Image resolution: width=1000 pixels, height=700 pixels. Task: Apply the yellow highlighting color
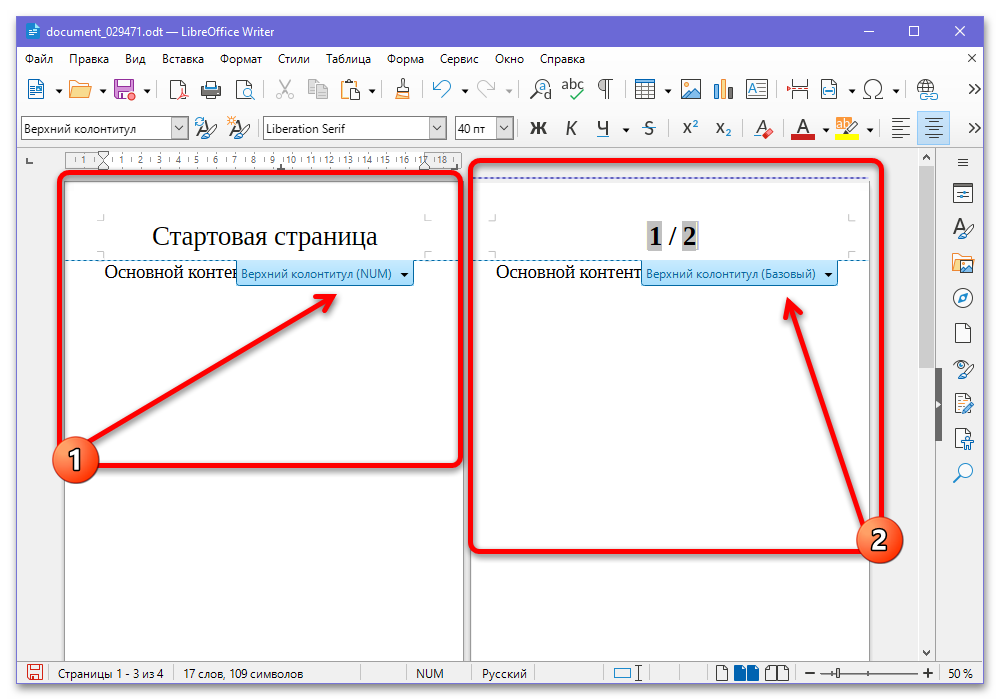click(847, 129)
